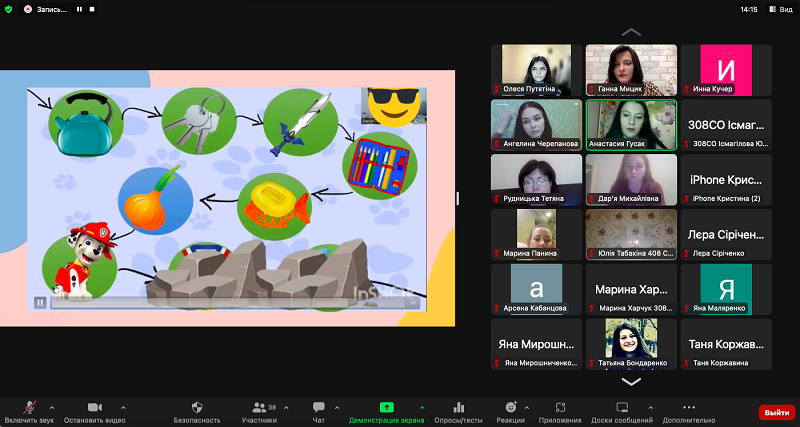This screenshot has width=800, height=427.
Task: Open Опросы/тесты polls
Action: (x=459, y=412)
